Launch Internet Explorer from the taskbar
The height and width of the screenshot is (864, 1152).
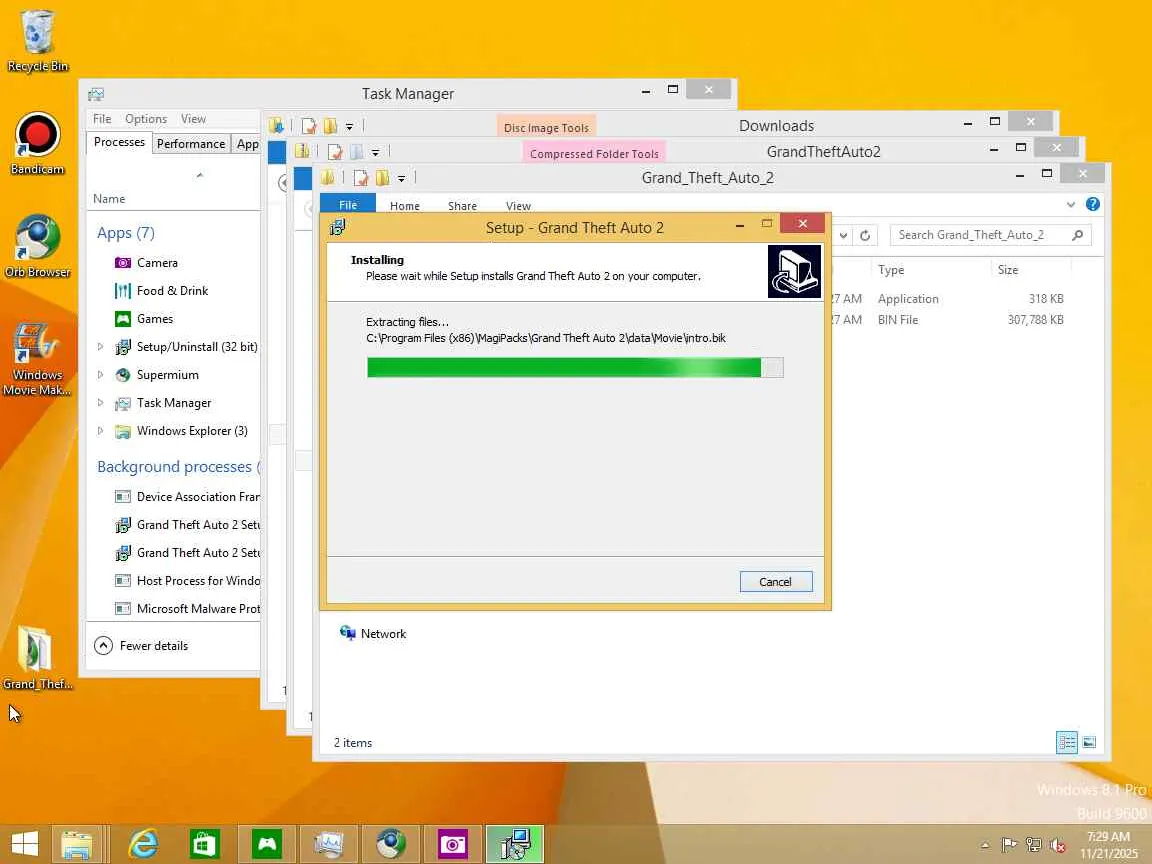(143, 844)
